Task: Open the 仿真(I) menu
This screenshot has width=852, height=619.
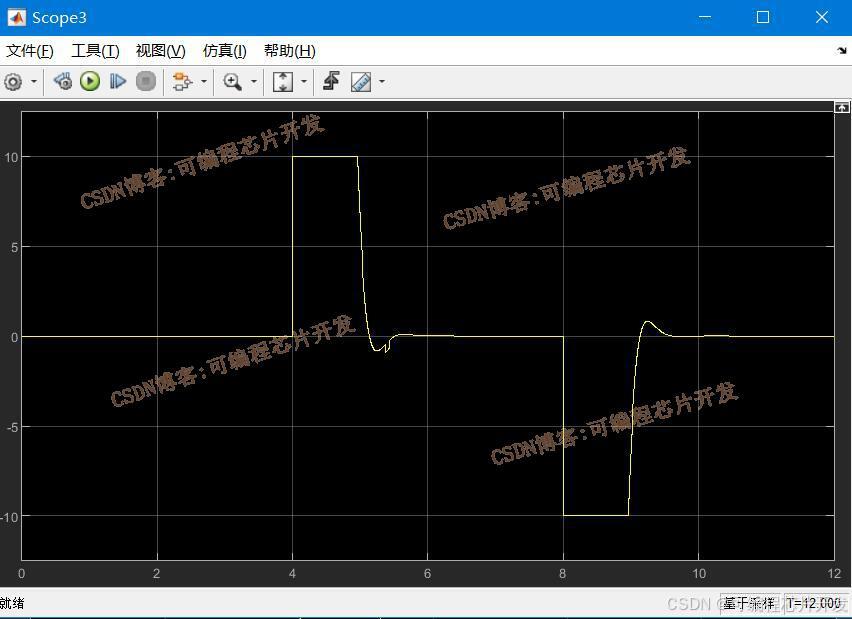Action: pos(224,51)
